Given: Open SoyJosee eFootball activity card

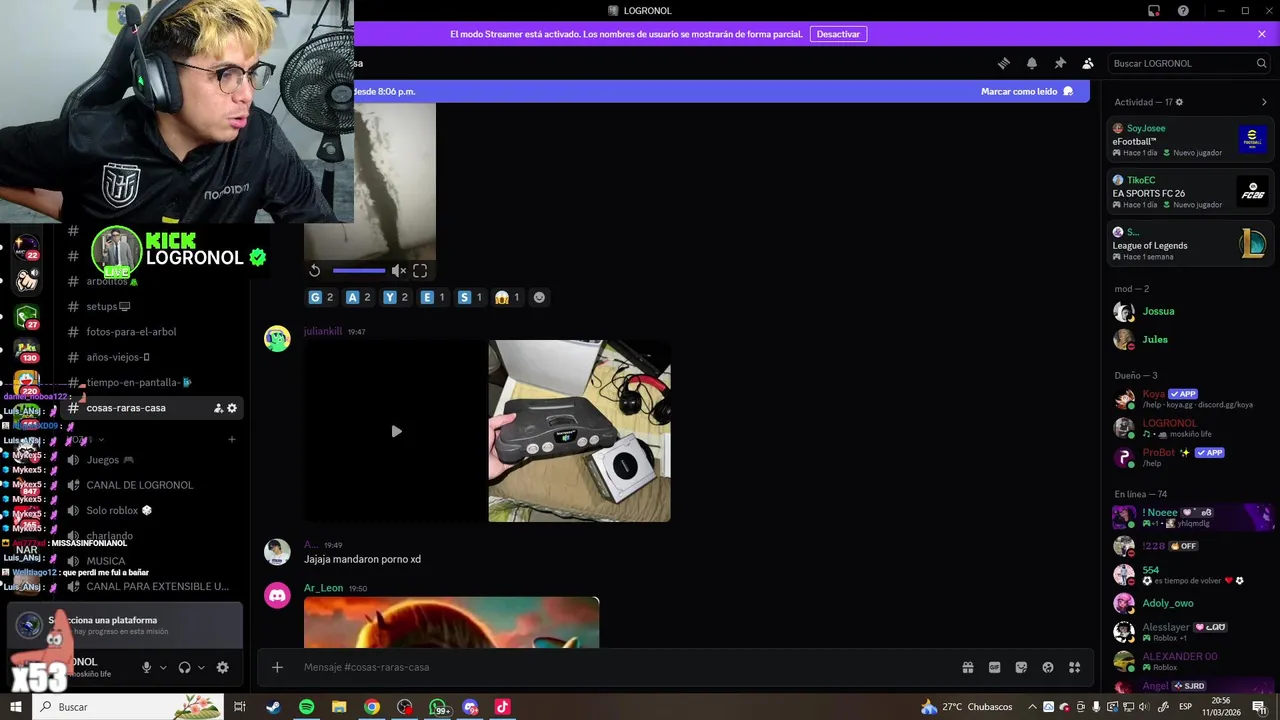Looking at the screenshot, I should [x=1189, y=140].
